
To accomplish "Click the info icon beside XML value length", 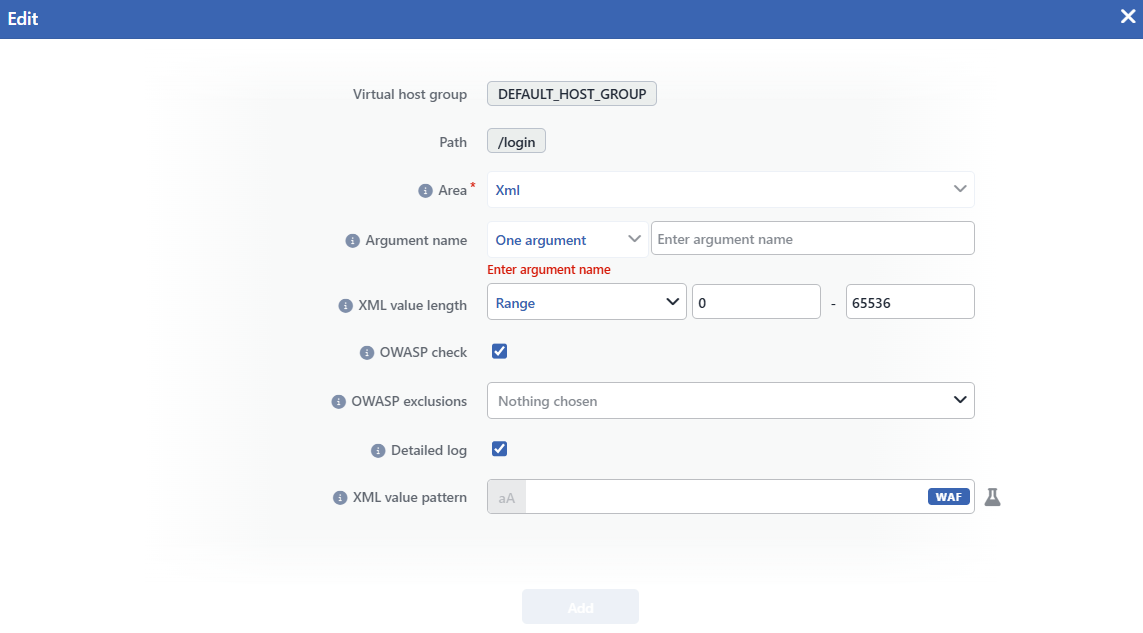I will coord(346,306).
